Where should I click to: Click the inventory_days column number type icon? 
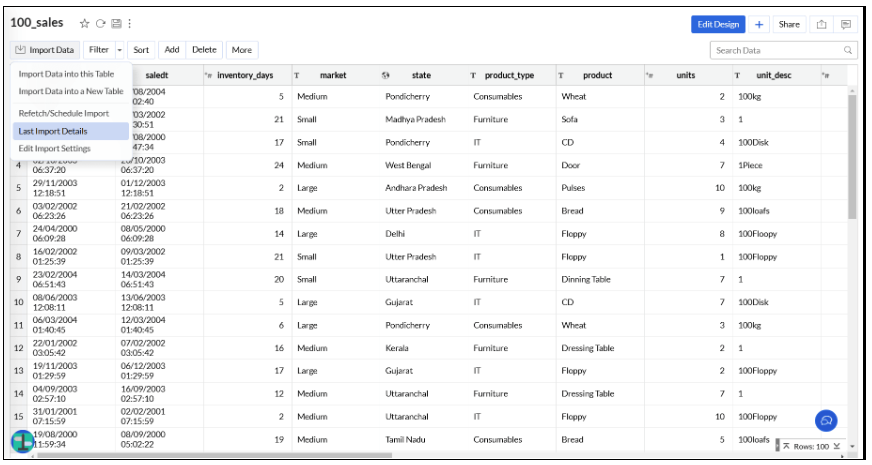pyautogui.click(x=209, y=76)
